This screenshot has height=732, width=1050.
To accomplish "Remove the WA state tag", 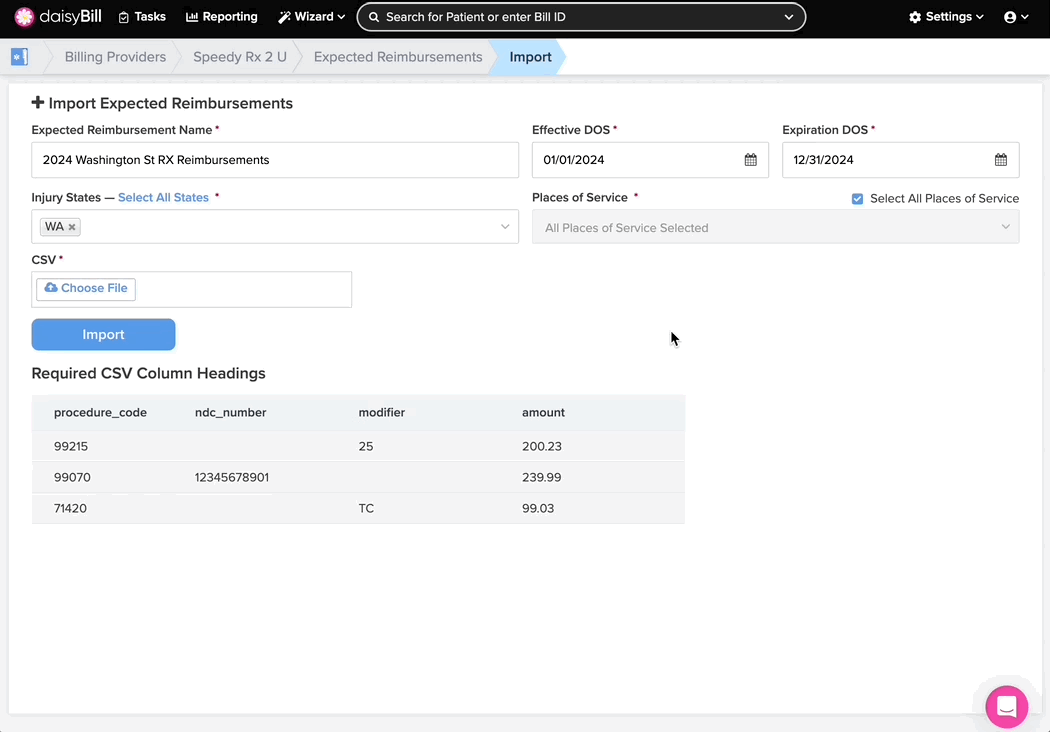I will pos(72,227).
